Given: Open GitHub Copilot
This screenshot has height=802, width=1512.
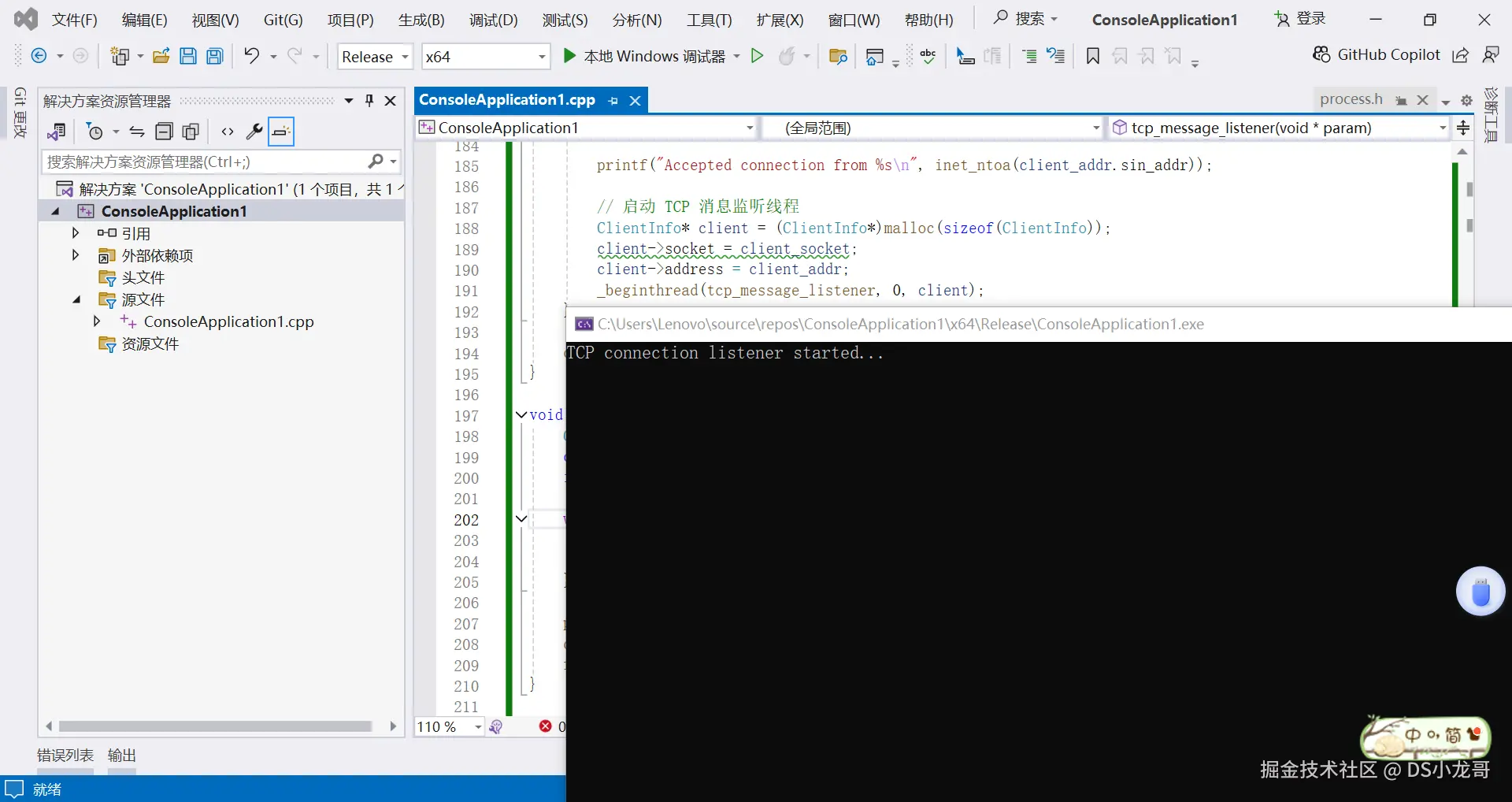Looking at the screenshot, I should (1377, 54).
